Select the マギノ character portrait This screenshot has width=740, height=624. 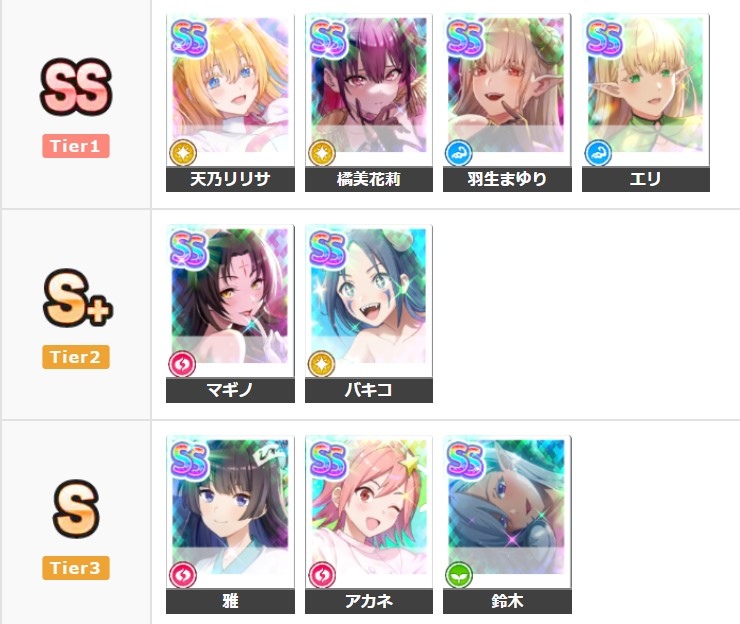(230, 301)
